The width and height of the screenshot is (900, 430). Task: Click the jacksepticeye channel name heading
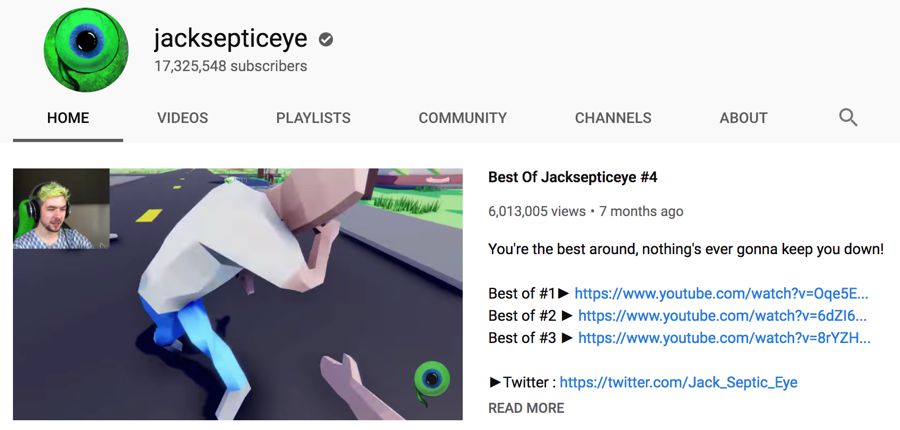coord(230,39)
